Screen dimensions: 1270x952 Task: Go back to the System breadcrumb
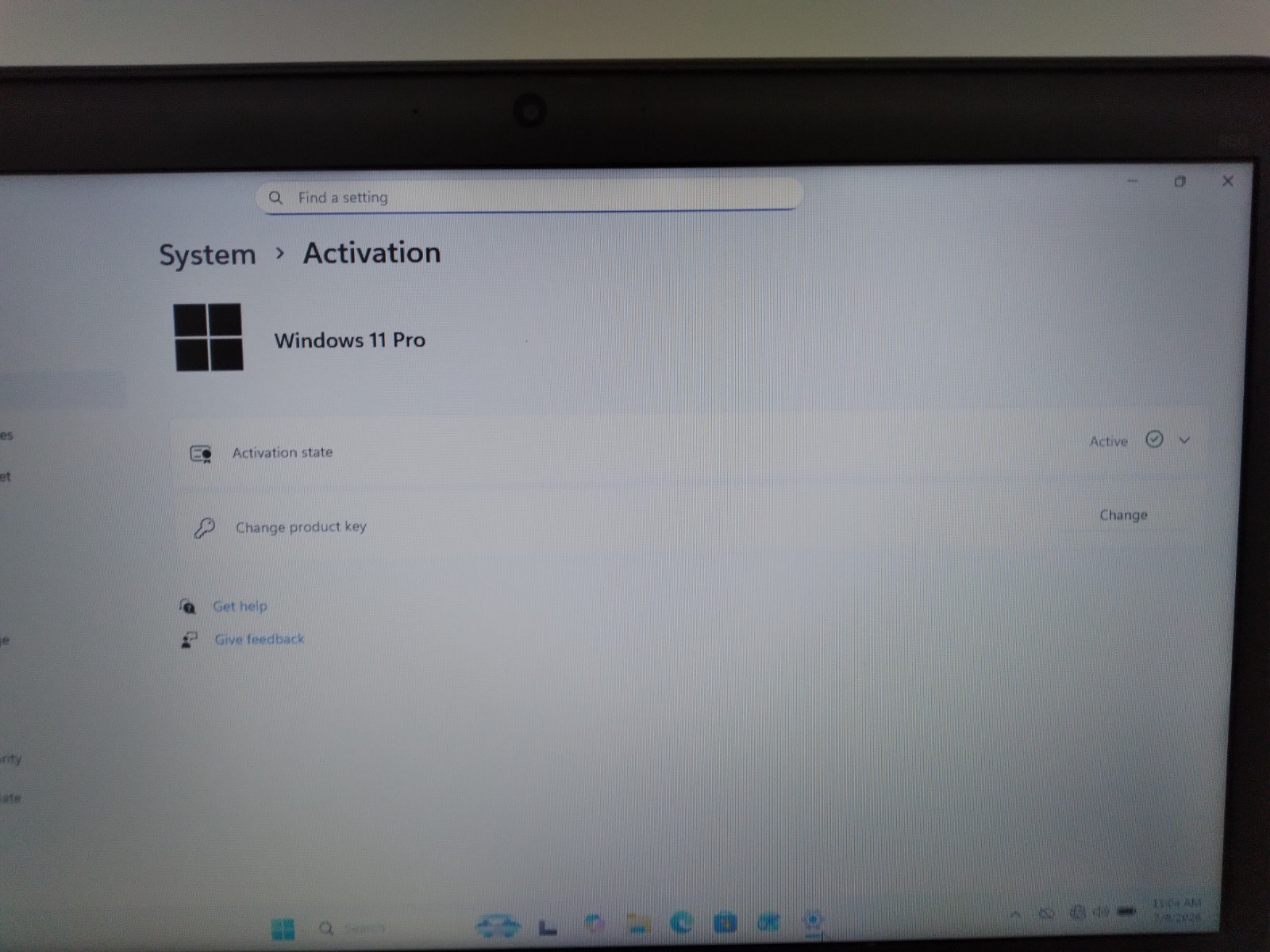coord(207,255)
